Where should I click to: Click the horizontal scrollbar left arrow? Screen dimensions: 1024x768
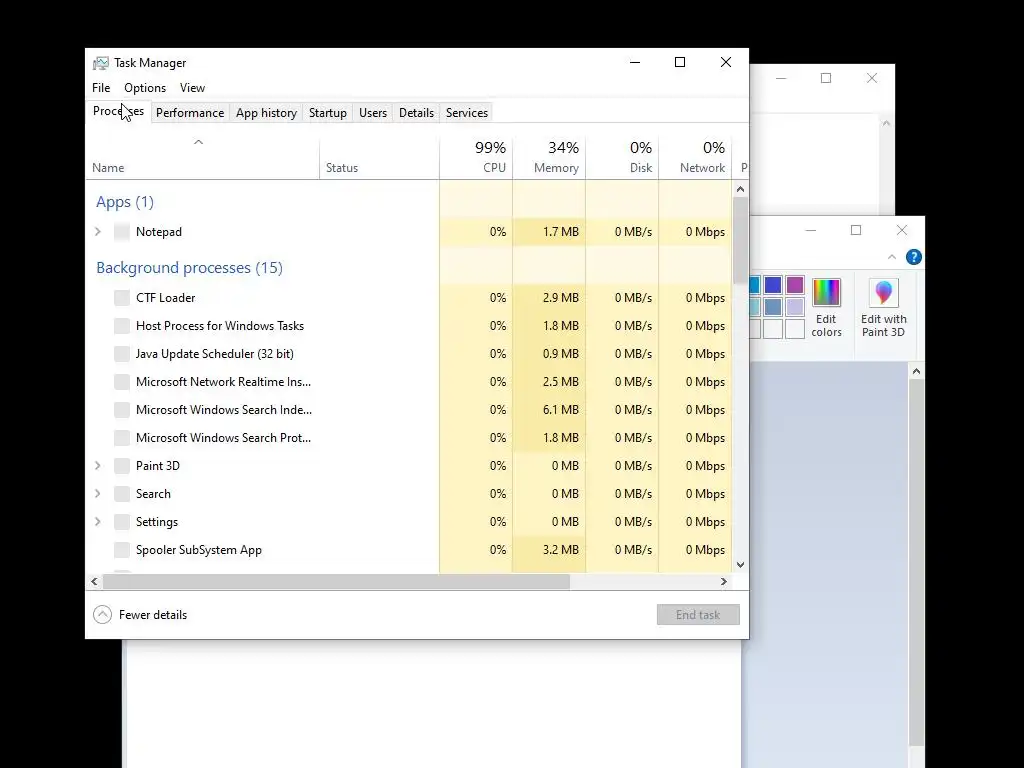(x=95, y=581)
